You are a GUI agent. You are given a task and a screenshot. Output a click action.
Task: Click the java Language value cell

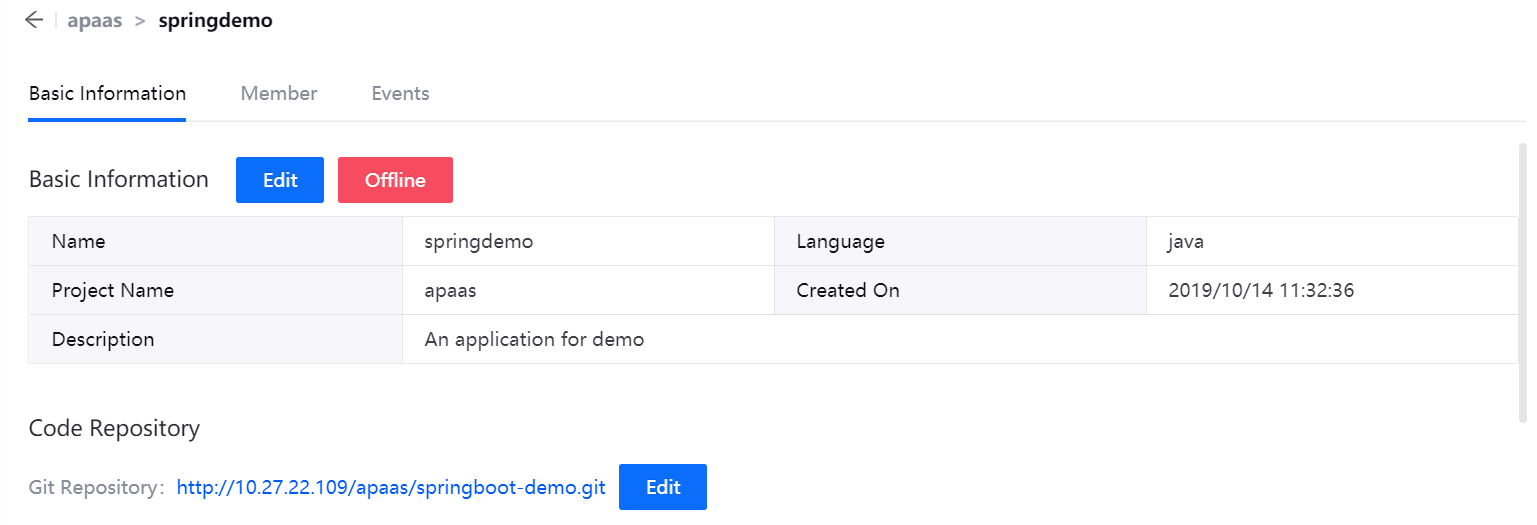(1185, 242)
